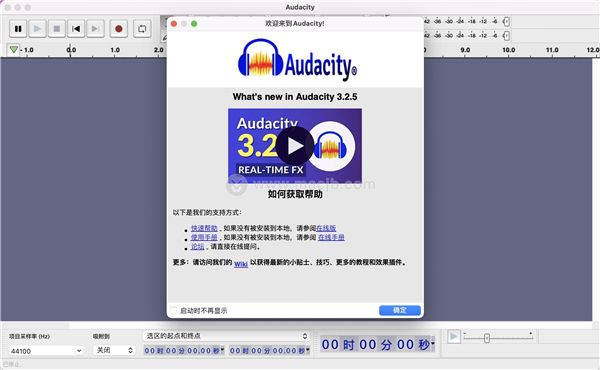The image size is (600, 370).
Task: Start recording with the red Record button
Action: [119, 29]
